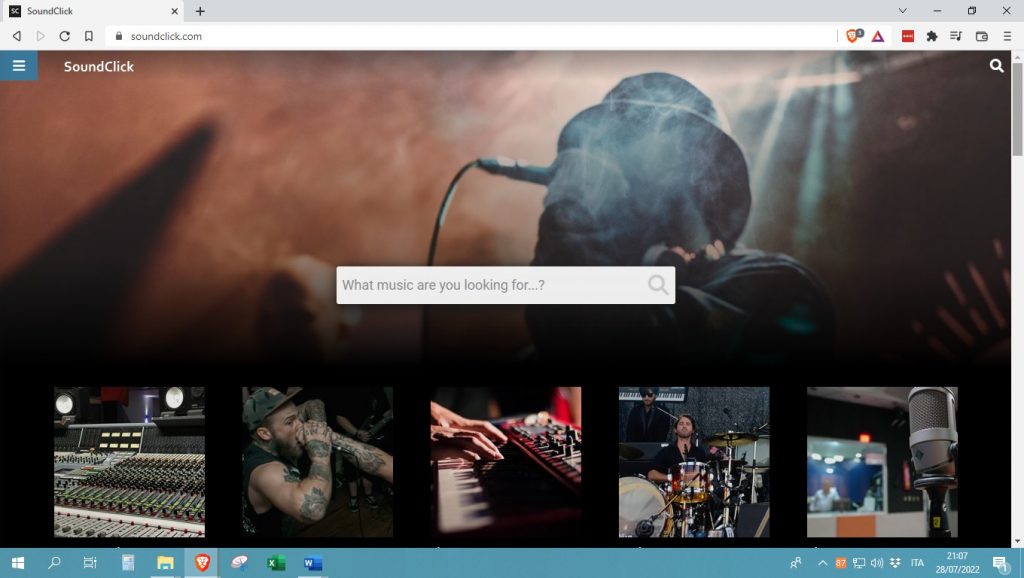Viewport: 1024px width, 578px height.
Task: Open the Brave settings hamburger menu
Action: pos(1006,35)
